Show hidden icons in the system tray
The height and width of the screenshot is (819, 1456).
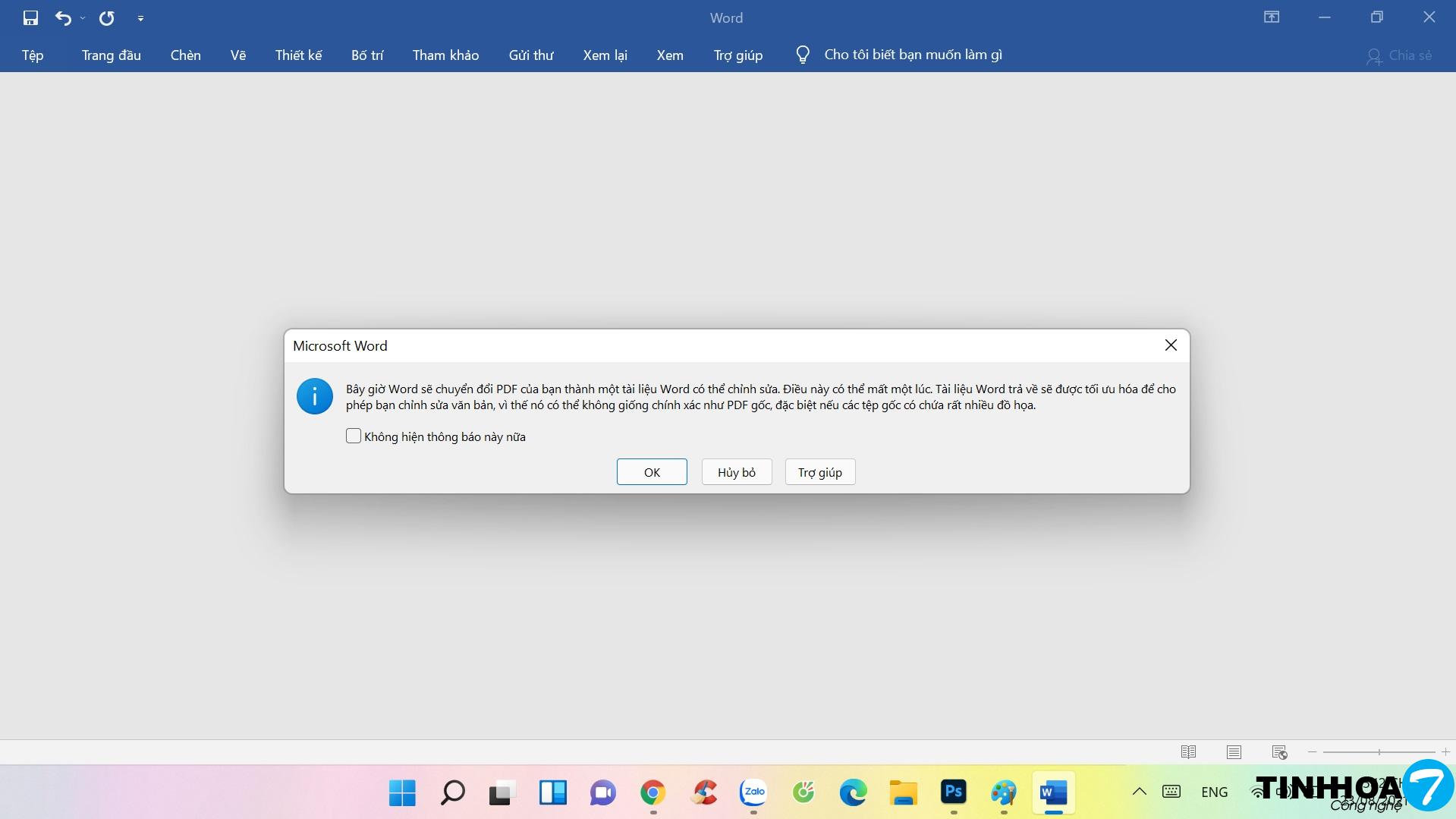(1139, 792)
